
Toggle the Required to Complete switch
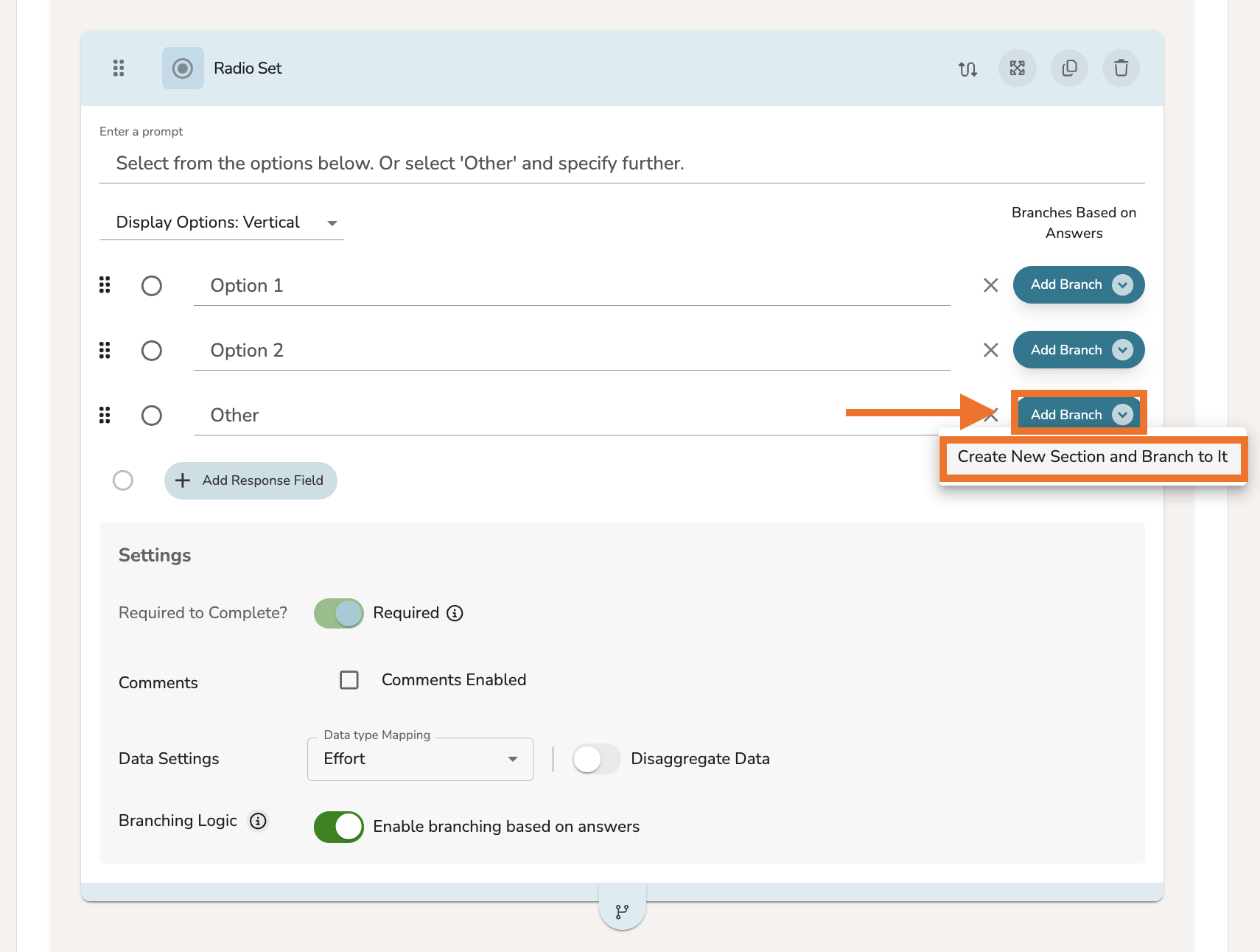(339, 613)
